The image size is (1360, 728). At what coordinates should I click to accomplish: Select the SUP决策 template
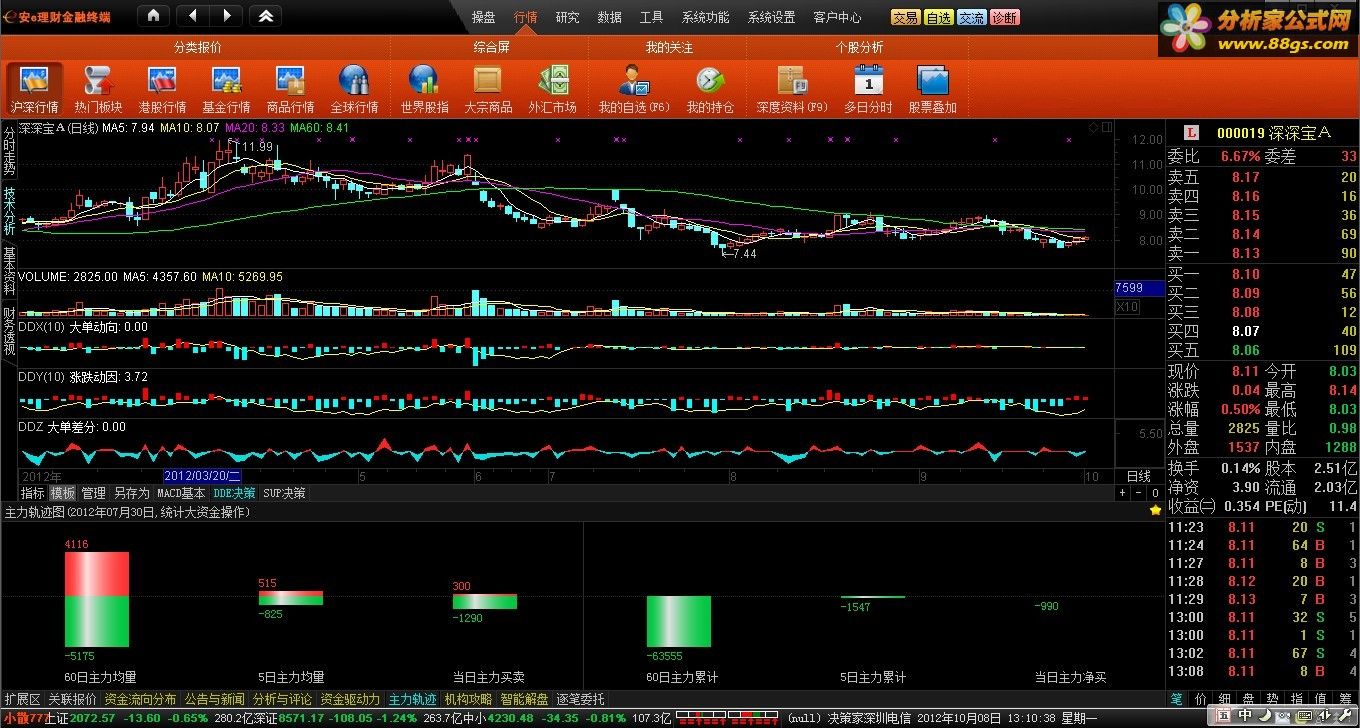tap(285, 493)
